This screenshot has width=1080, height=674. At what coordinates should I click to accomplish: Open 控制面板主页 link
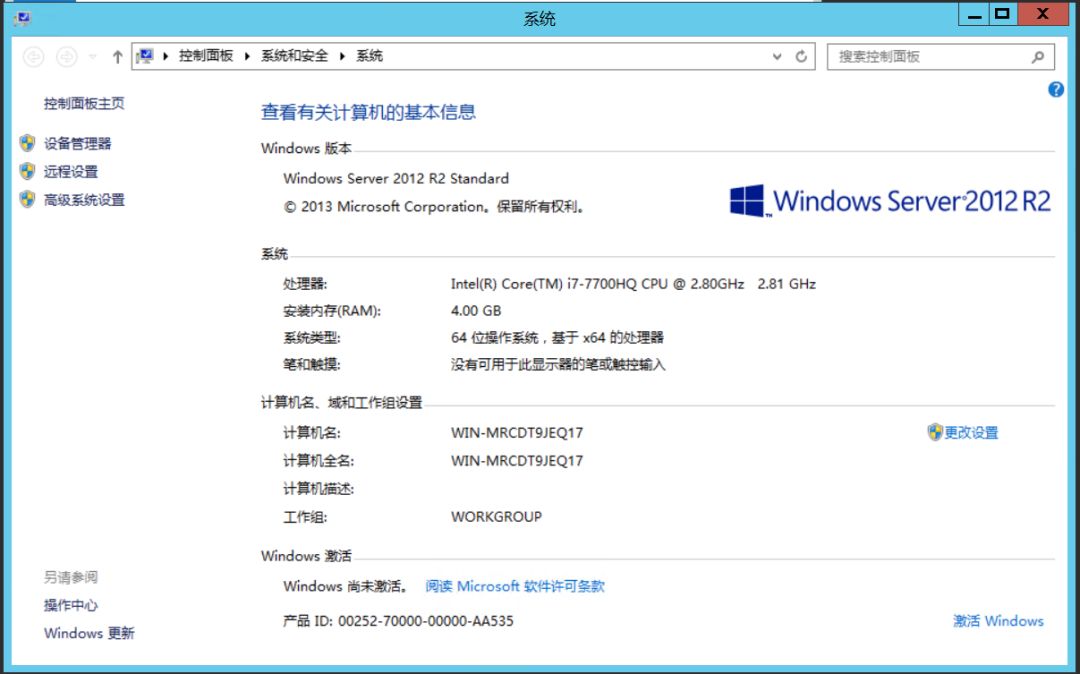[x=84, y=103]
